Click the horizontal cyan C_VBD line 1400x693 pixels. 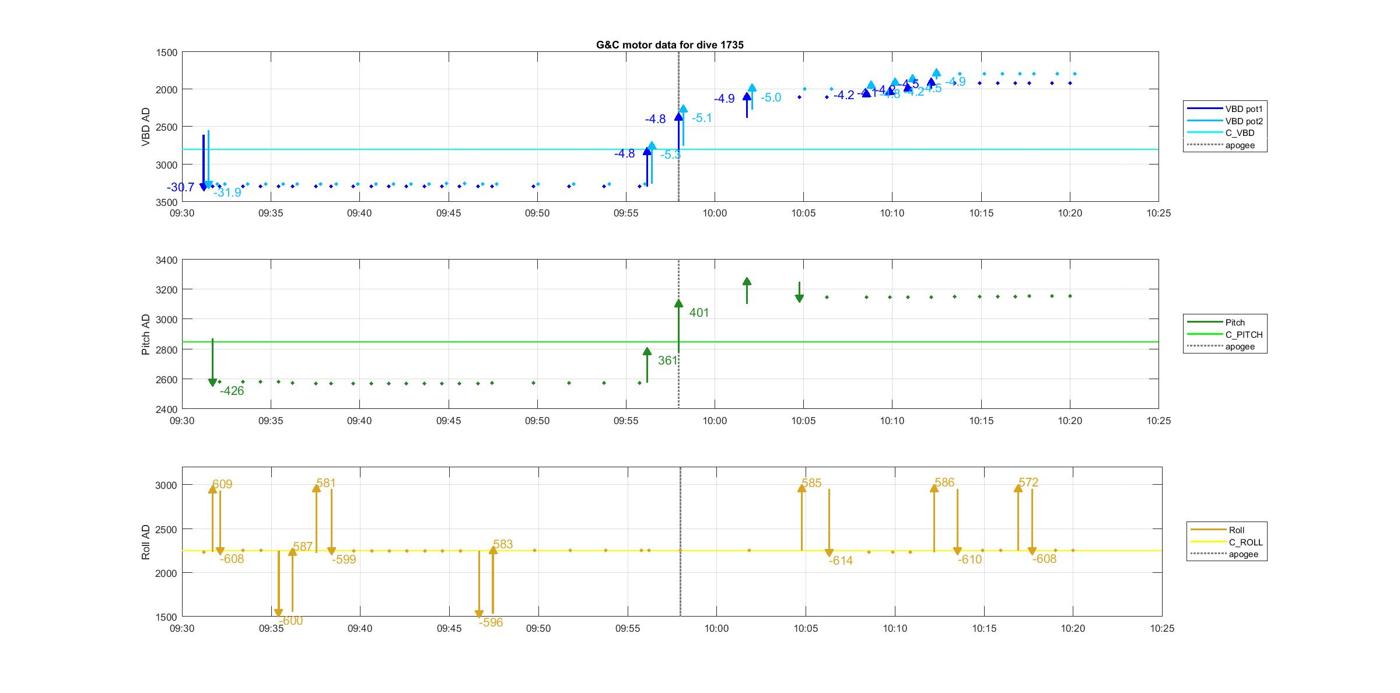(670, 149)
